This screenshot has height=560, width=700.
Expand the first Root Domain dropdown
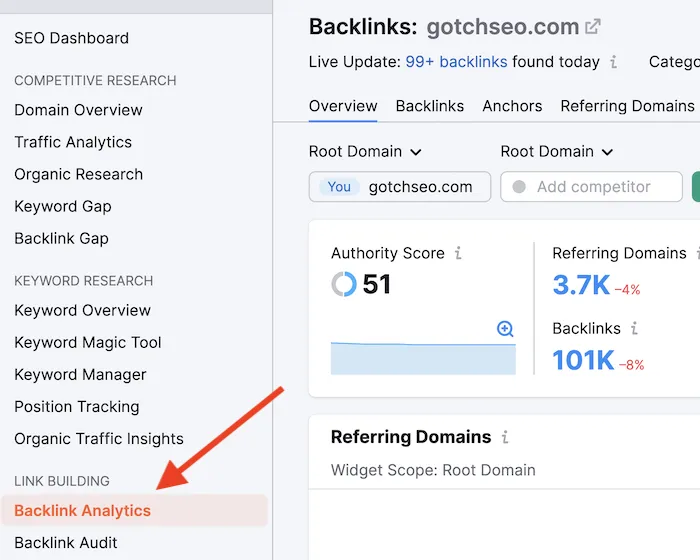[x=365, y=152]
